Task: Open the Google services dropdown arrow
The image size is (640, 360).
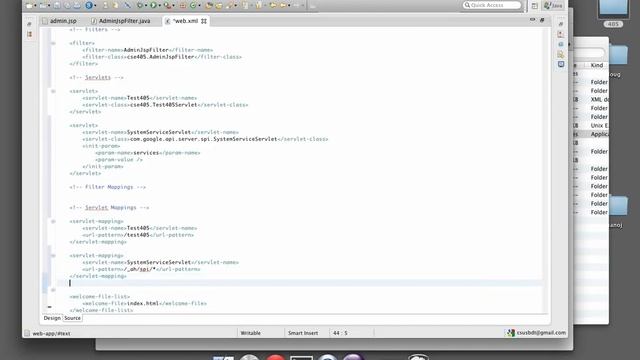Action: click(x=95, y=6)
